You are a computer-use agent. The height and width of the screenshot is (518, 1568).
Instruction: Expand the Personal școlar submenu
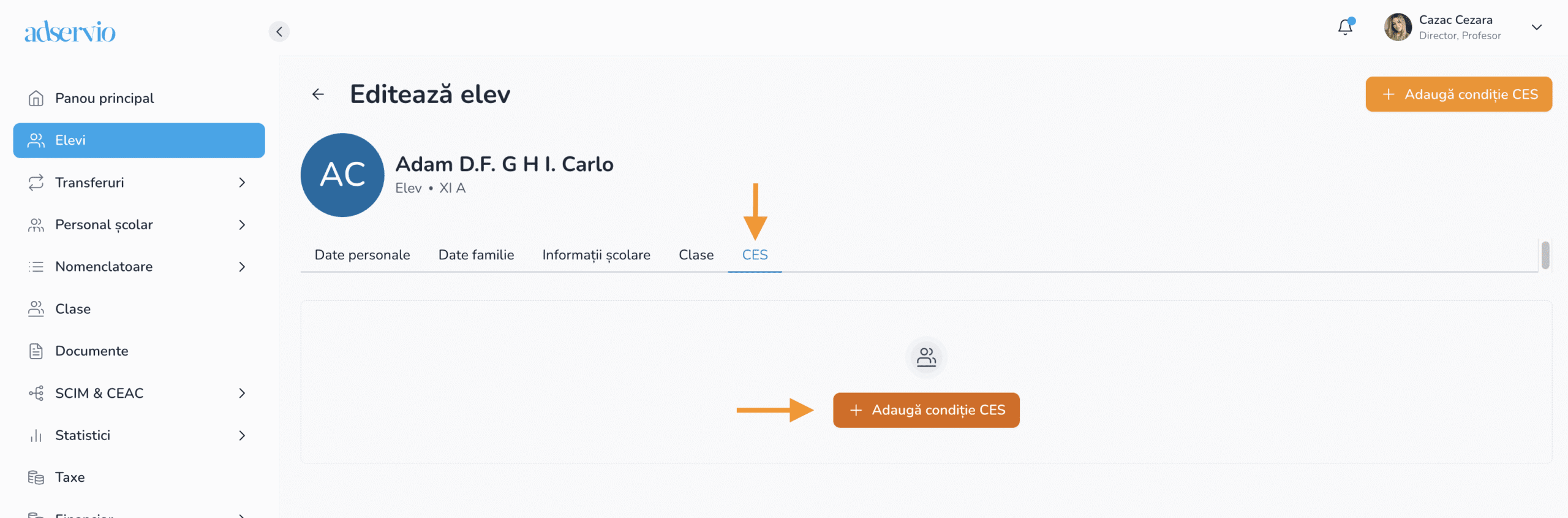coord(242,225)
